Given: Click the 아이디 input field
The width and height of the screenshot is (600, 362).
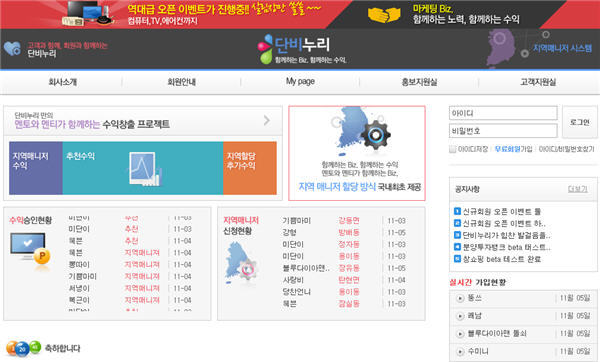Looking at the screenshot, I should coord(503,113).
